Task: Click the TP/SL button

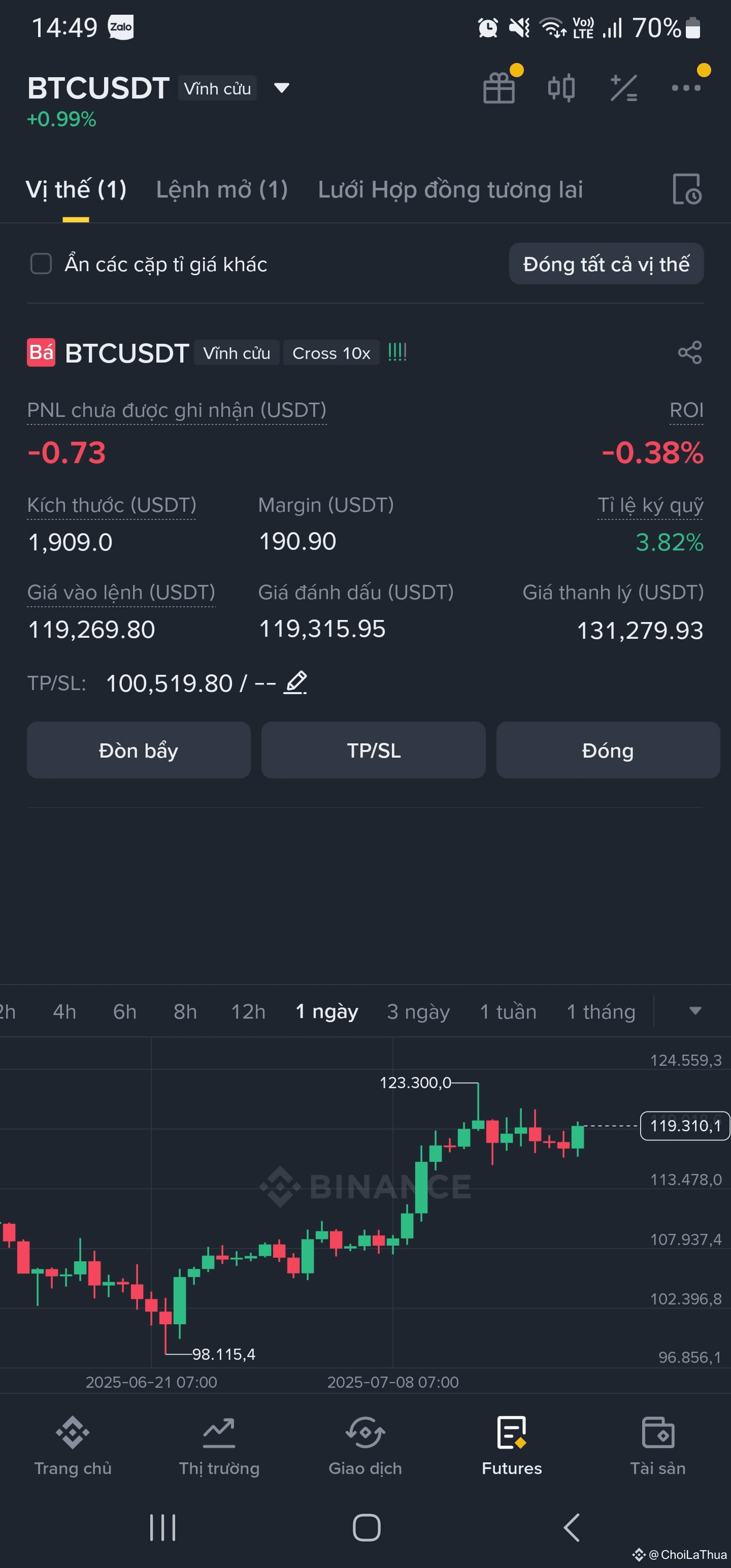Action: tap(374, 750)
